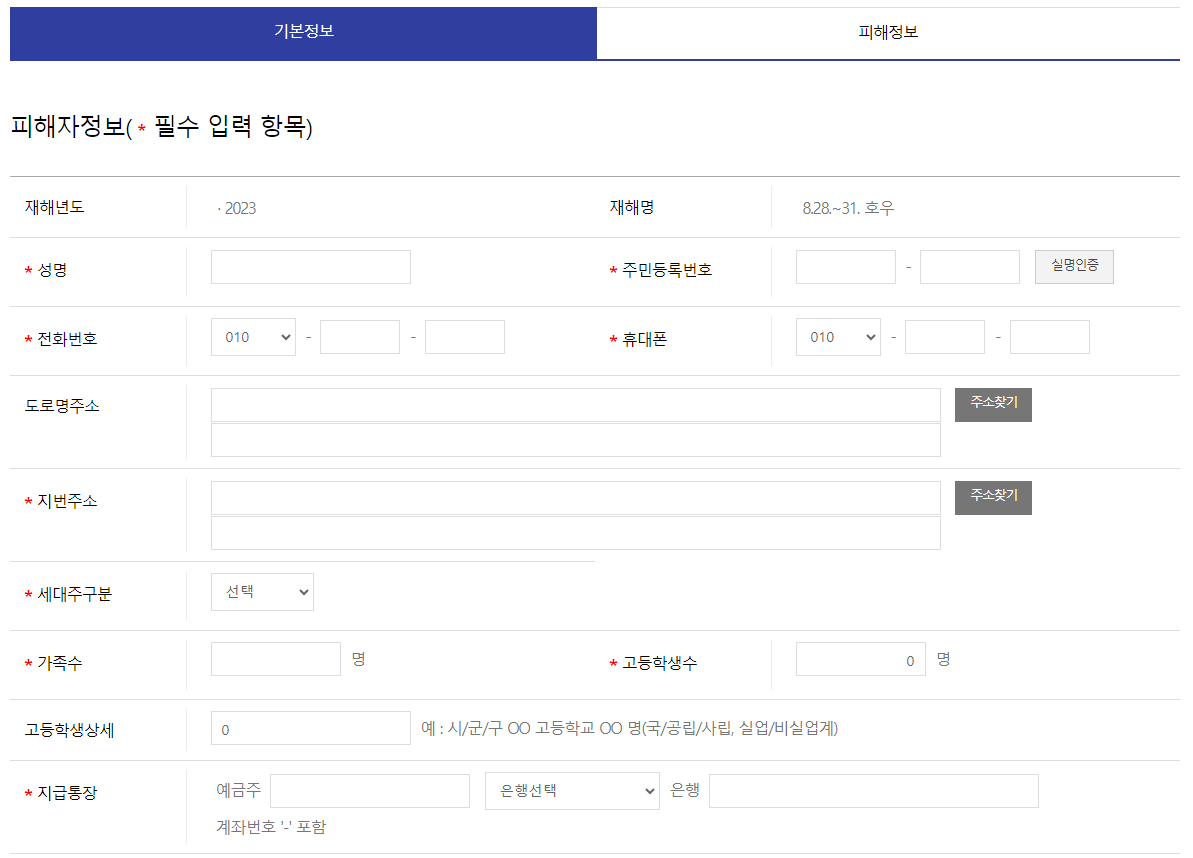Open the 은행선택 bank dropdown

click(x=572, y=790)
